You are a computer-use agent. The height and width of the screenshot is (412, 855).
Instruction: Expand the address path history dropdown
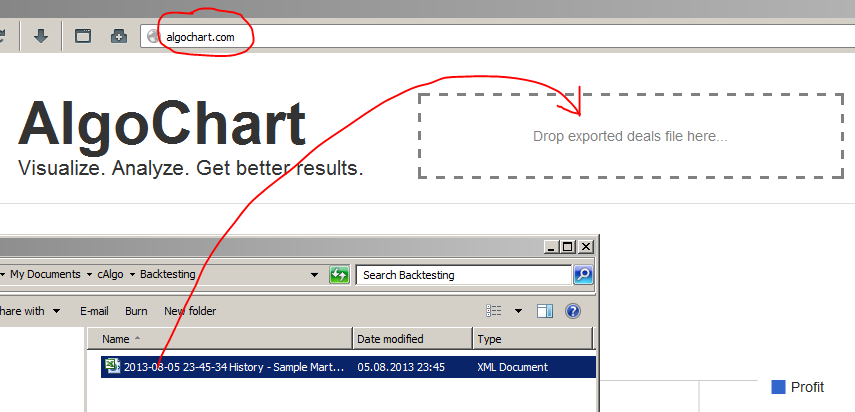tap(314, 275)
